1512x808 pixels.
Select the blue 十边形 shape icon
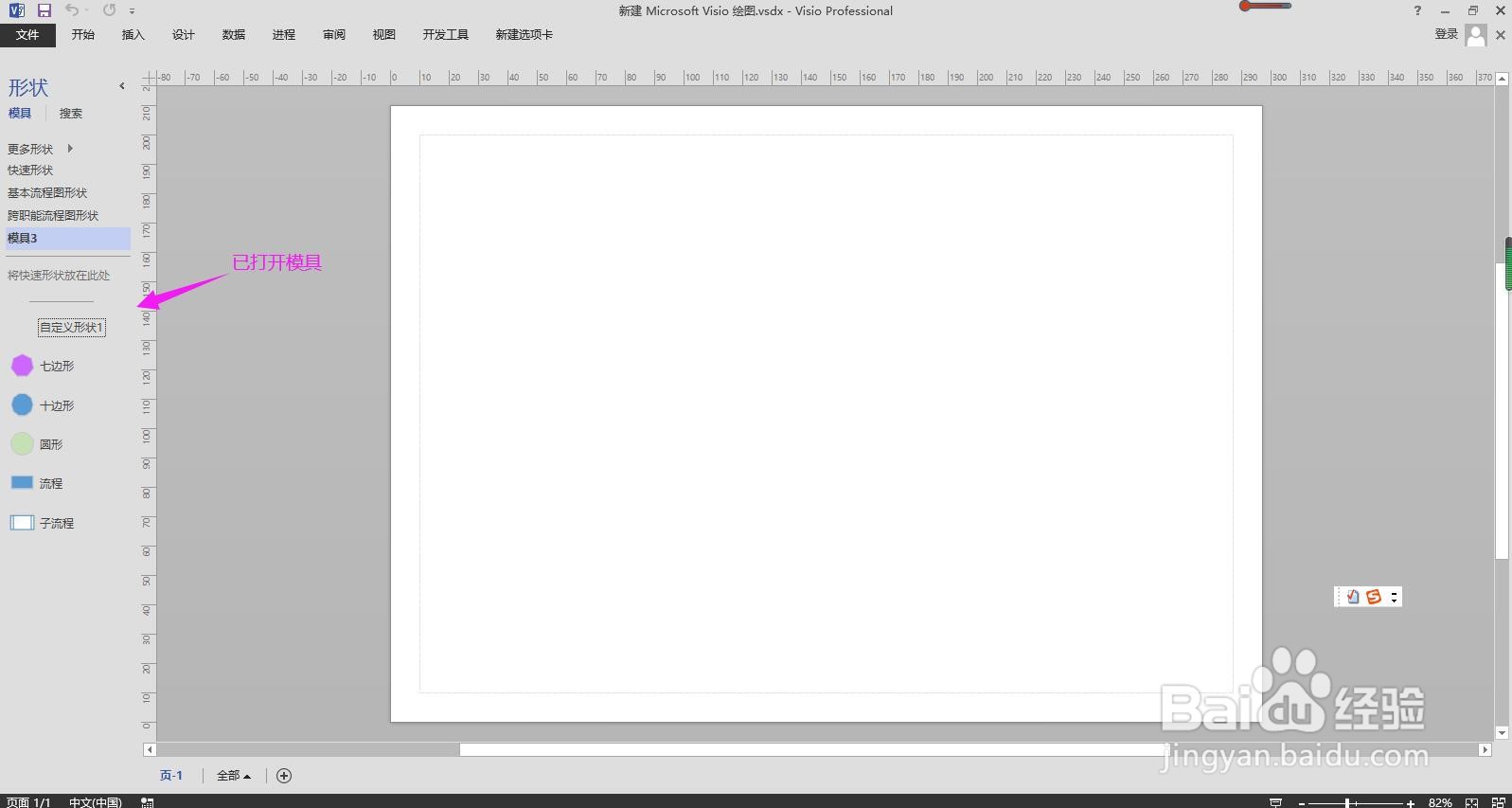point(22,405)
